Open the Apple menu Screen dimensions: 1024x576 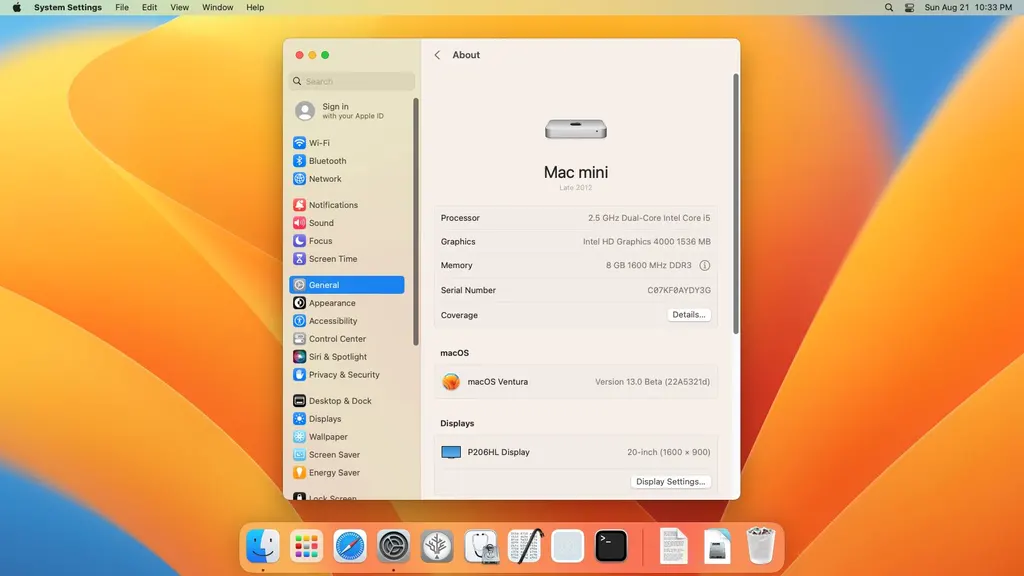tap(17, 7)
